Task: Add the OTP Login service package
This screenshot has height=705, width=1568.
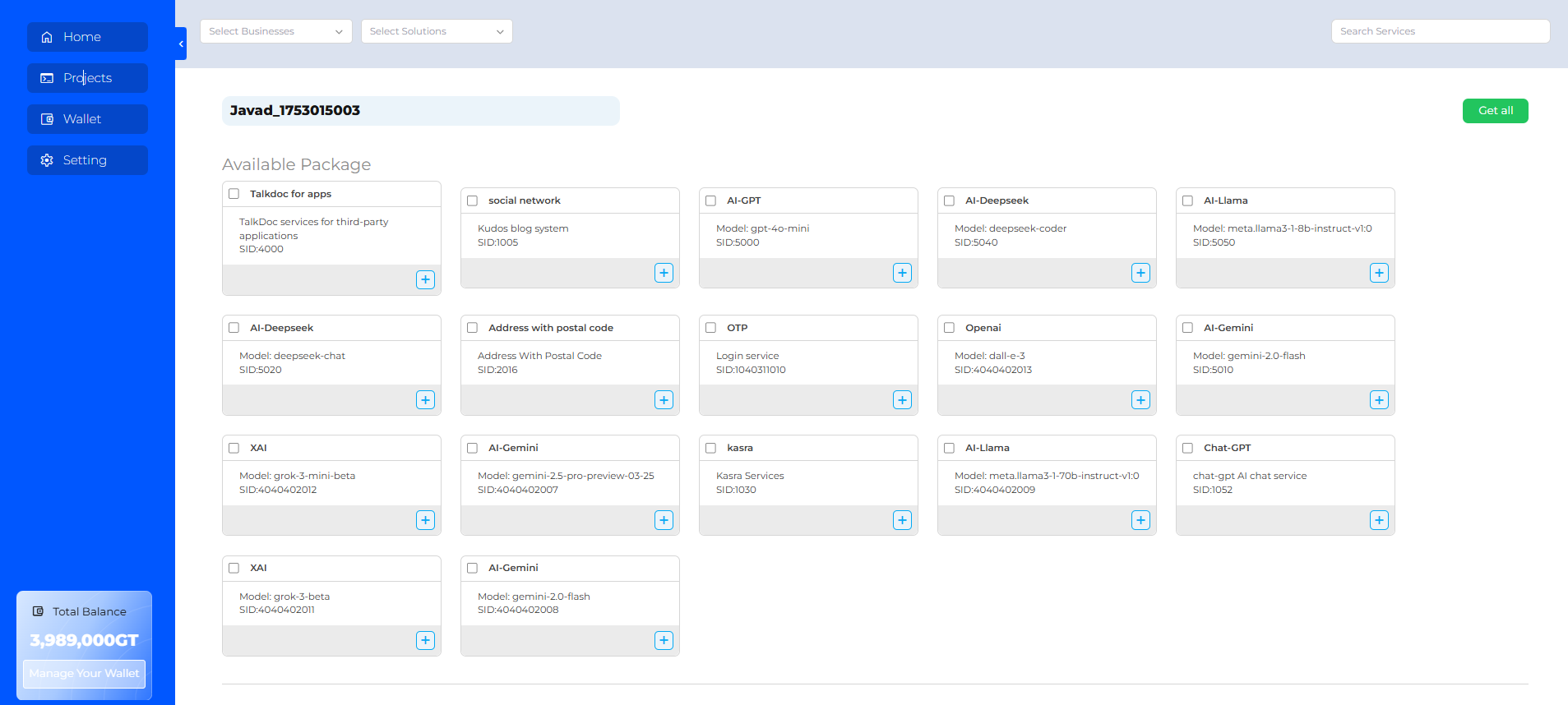Action: [x=902, y=400]
